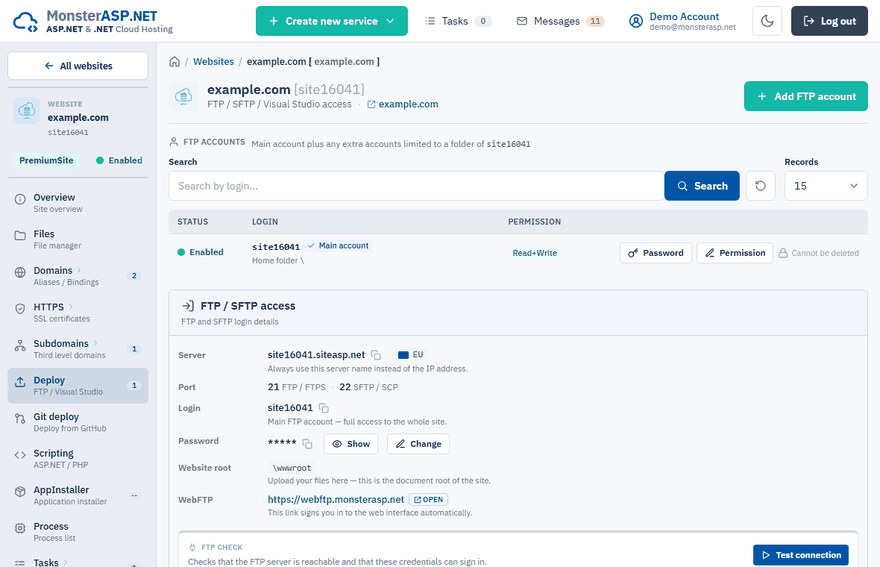Click the Scripting code brackets icon
The width and height of the screenshot is (880, 567).
(x=20, y=455)
